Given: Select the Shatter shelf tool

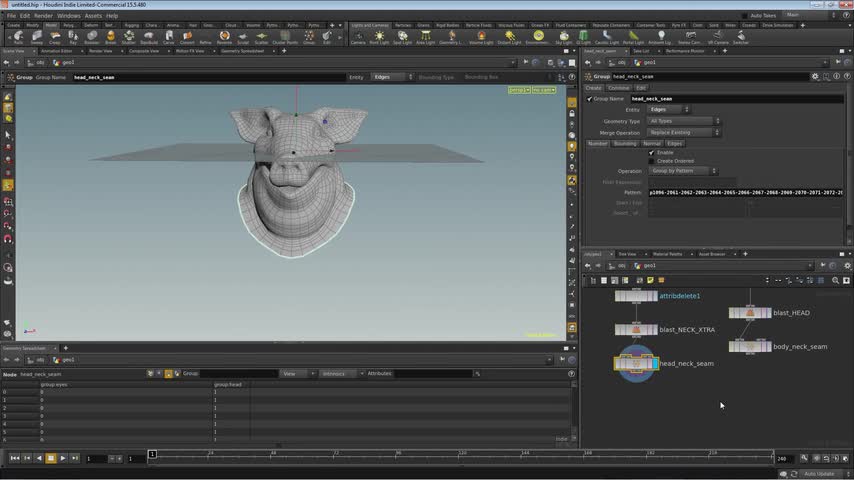Looking at the screenshot, I should click(x=128, y=37).
